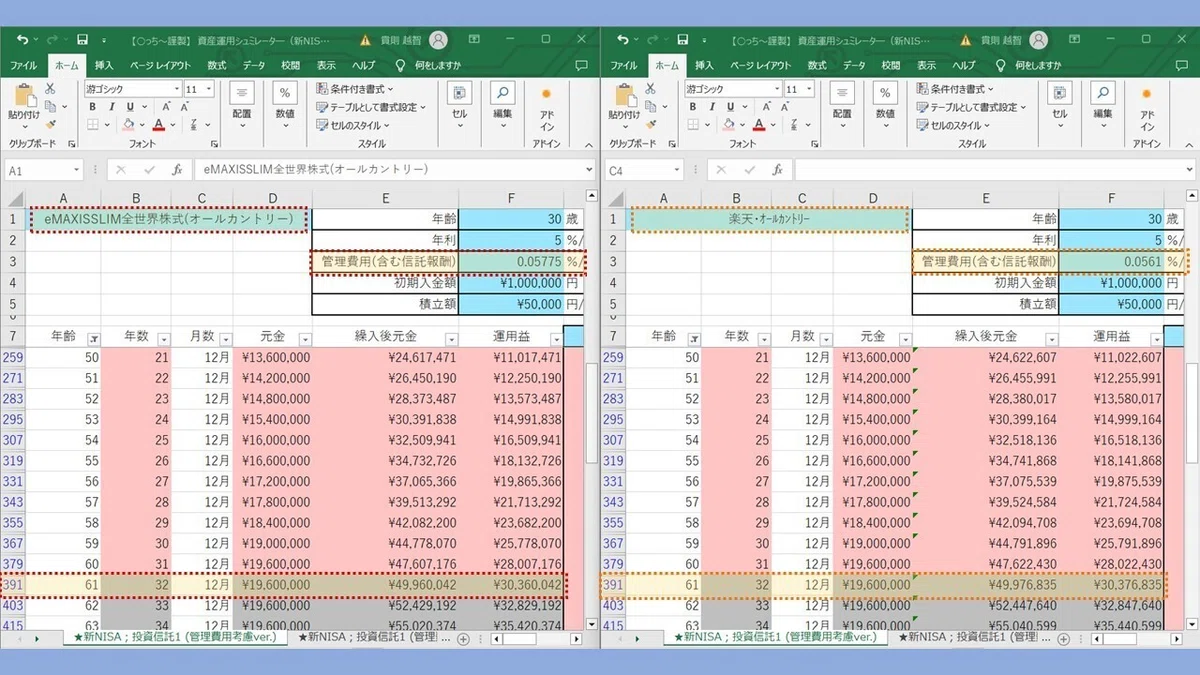
Task: Click Save icon in the right Excel window
Action: [x=682, y=40]
